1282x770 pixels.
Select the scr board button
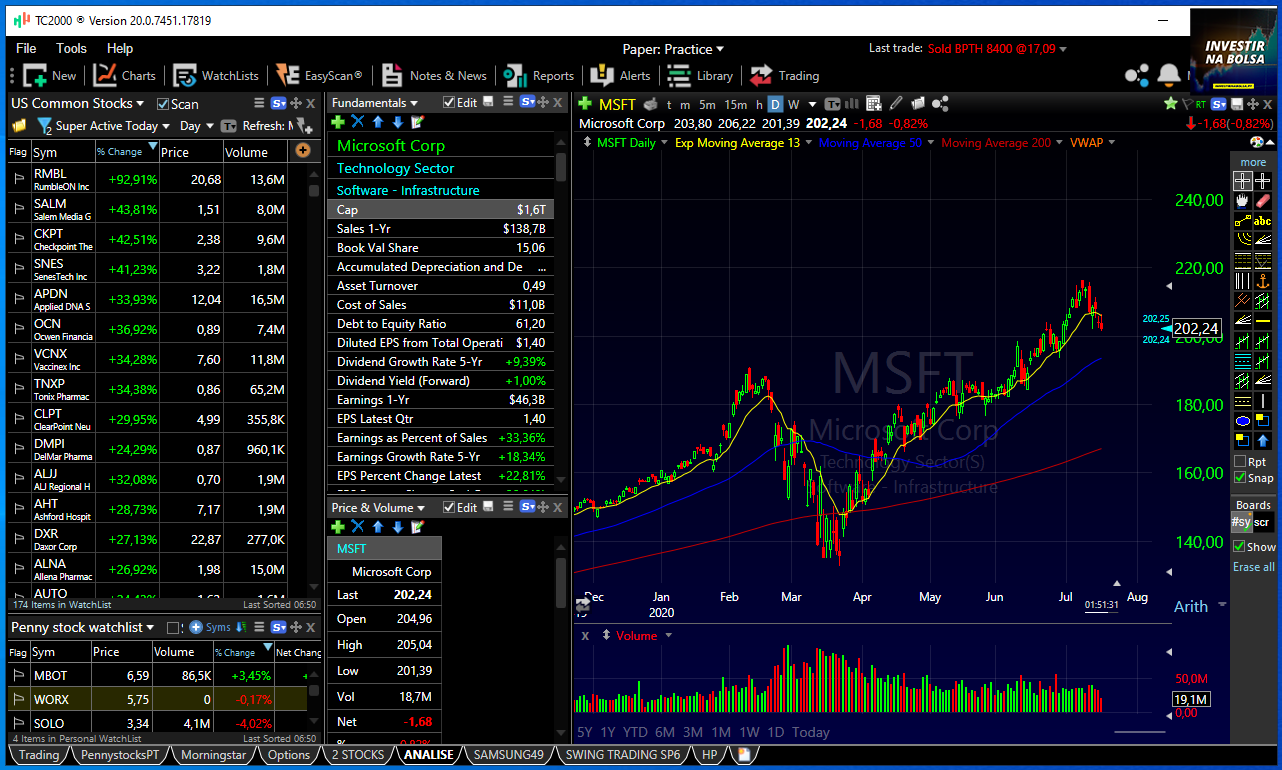(x=1262, y=522)
